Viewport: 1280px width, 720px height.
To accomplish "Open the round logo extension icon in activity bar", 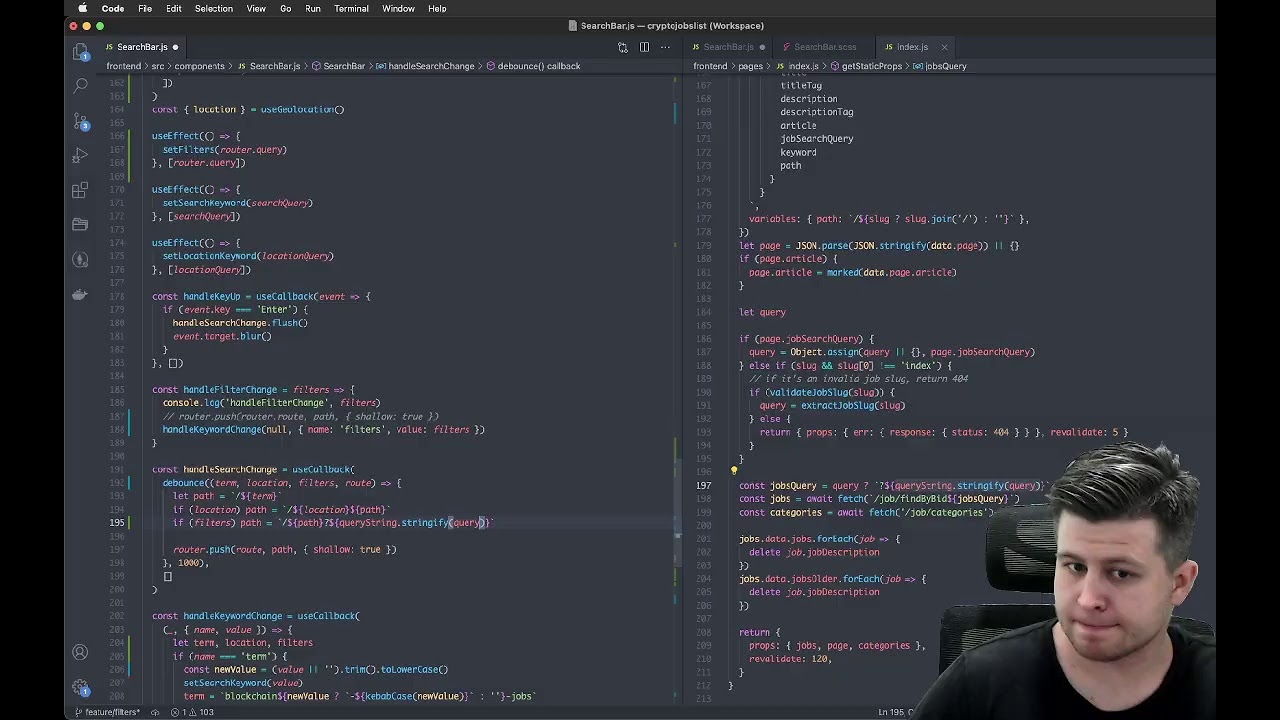I will coord(80,259).
